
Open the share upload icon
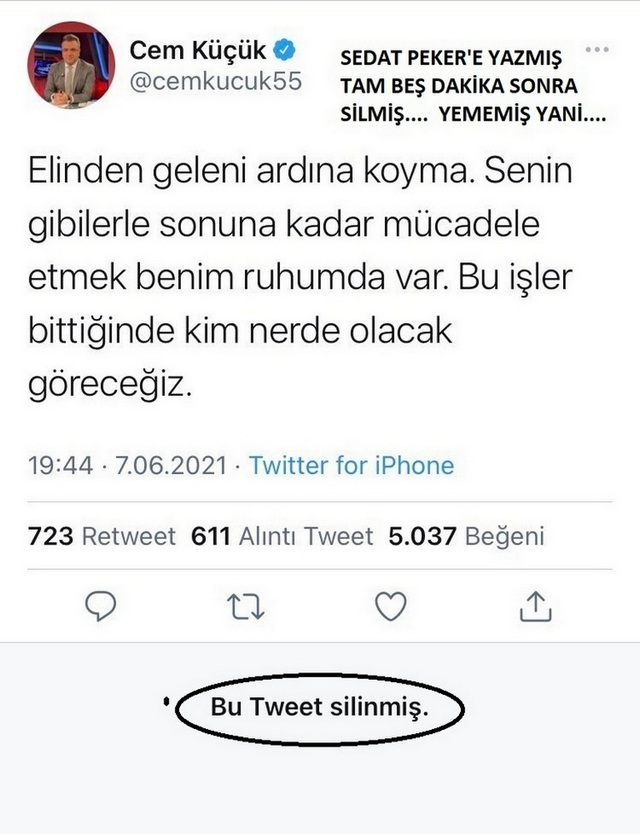[536, 606]
